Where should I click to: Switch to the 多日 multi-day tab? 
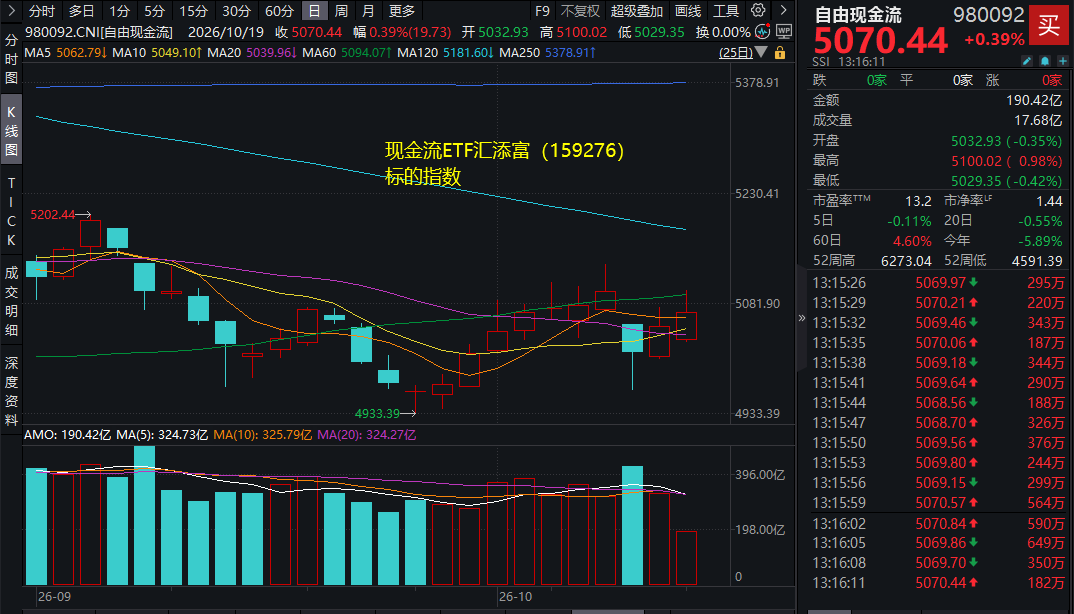(82, 11)
